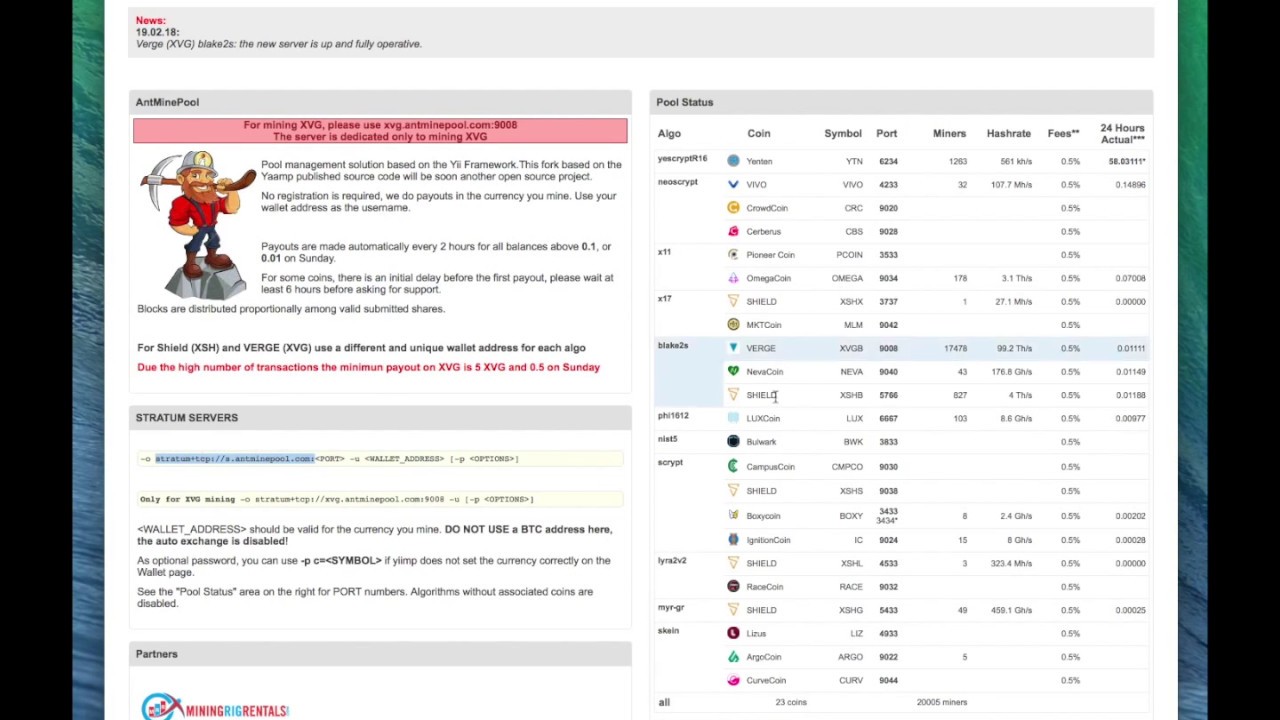1280x720 pixels.
Task: Click the SHIELD icon in XSHS row
Action: click(x=733, y=491)
